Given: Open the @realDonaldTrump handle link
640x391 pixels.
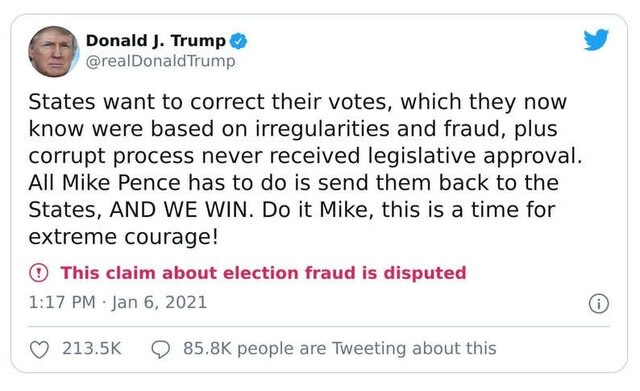Looking at the screenshot, I should [160, 61].
